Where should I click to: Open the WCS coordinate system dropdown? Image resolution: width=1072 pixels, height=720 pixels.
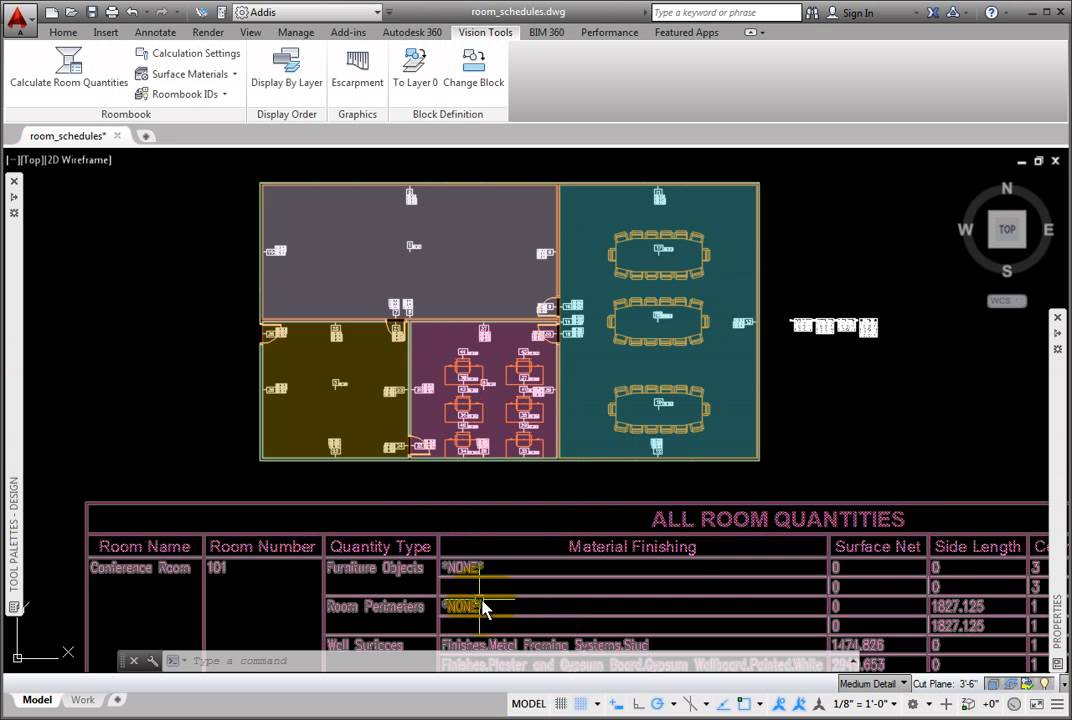pos(1007,301)
